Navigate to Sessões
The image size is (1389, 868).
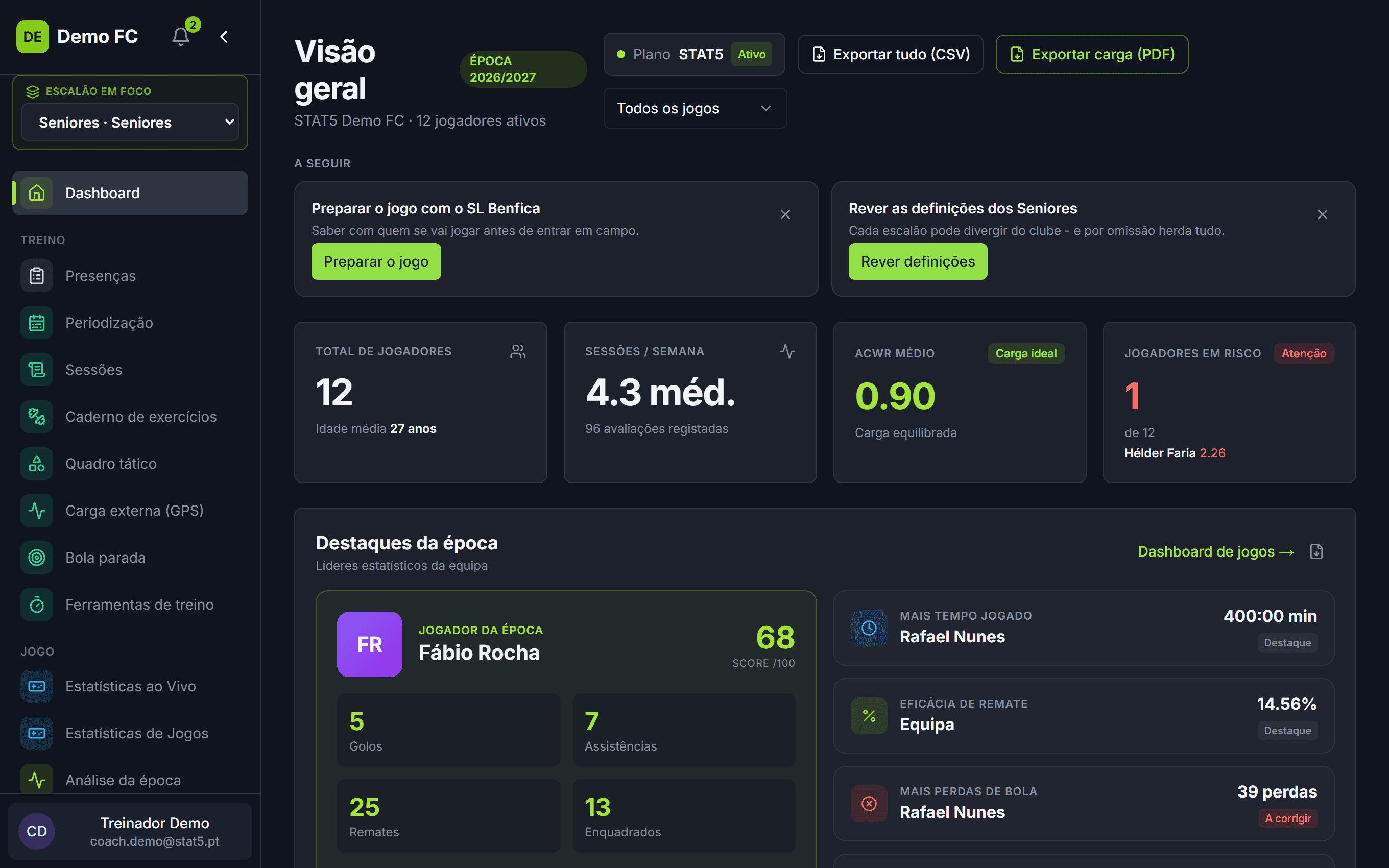(130, 370)
